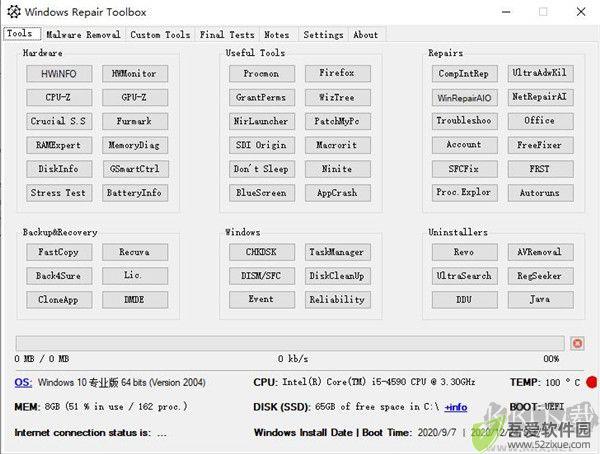Click the download progress bar
The image size is (600, 454).
pos(290,343)
